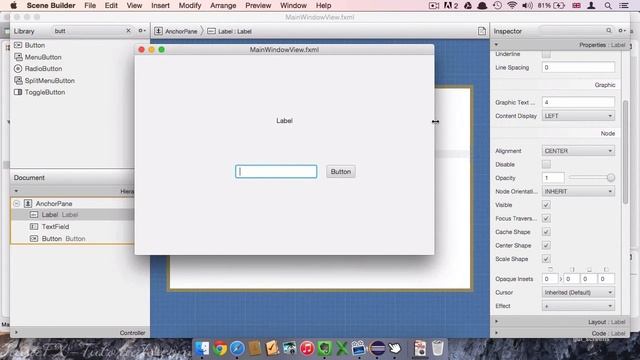Expand the Layout section in Inspector
This screenshot has width=640, height=360.
[496, 322]
